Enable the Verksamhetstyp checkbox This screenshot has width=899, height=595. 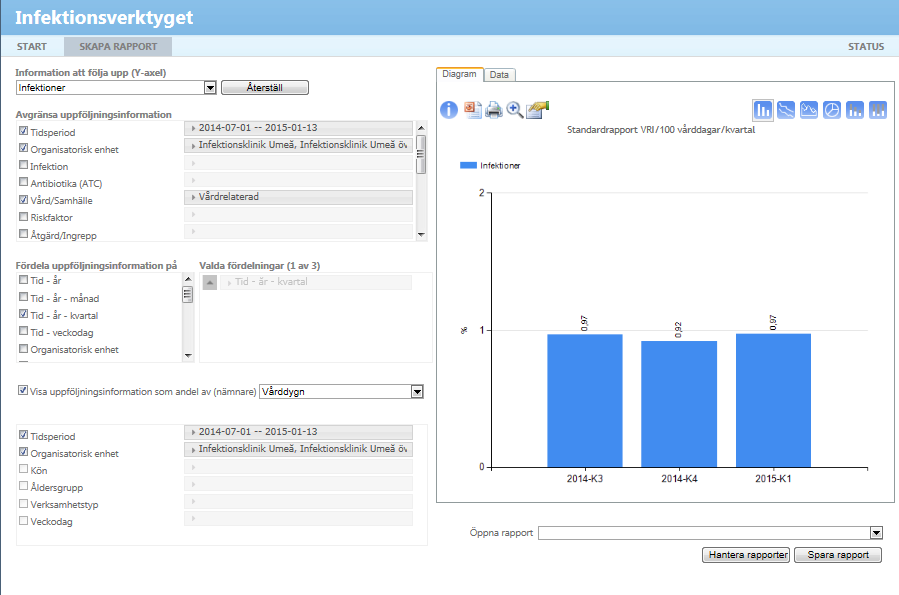[x=24, y=504]
